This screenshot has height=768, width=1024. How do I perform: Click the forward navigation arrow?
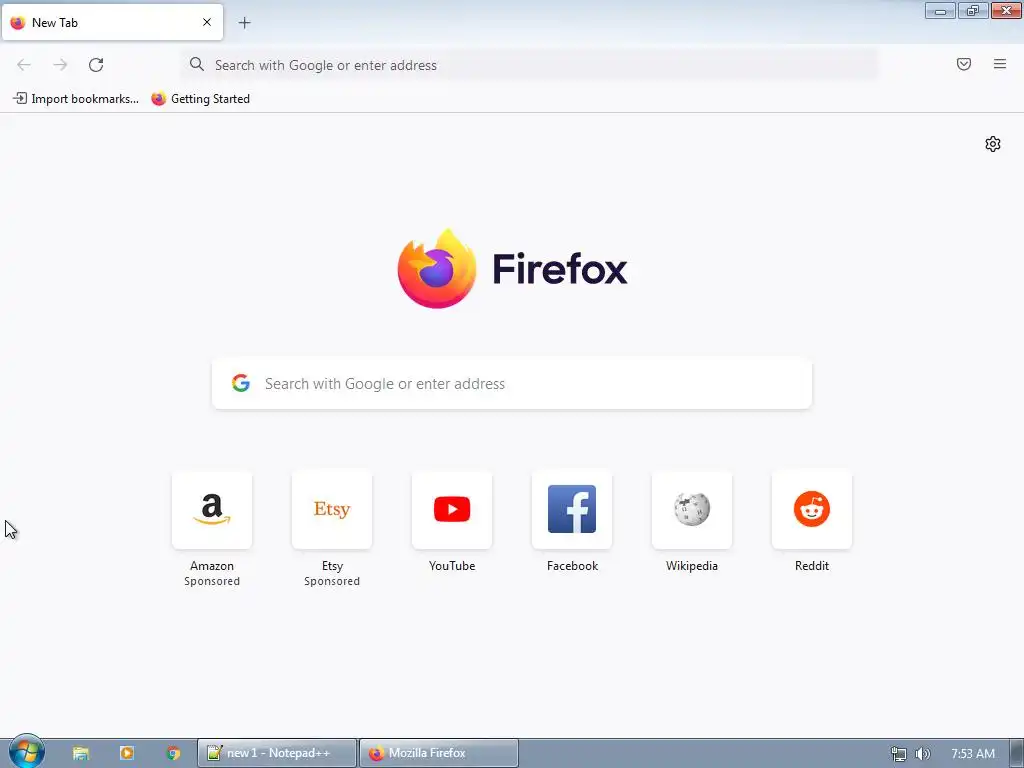[60, 65]
